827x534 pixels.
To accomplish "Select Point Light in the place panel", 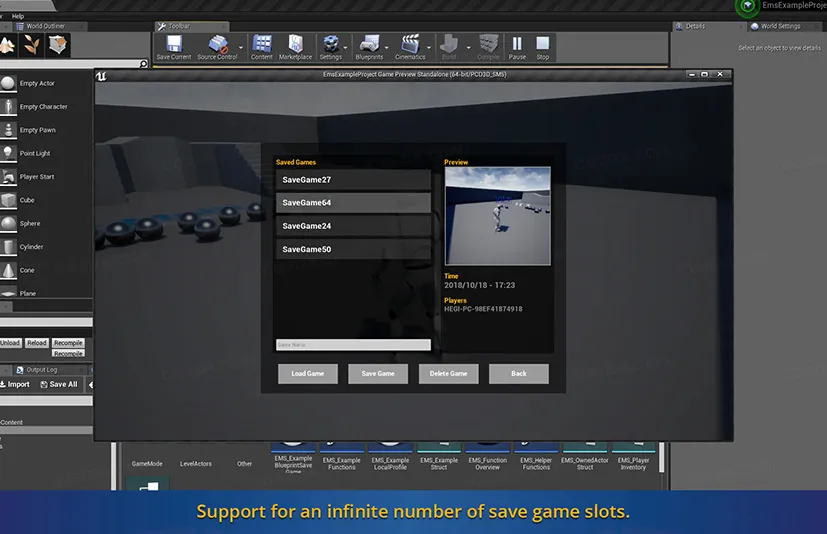I will click(46, 153).
